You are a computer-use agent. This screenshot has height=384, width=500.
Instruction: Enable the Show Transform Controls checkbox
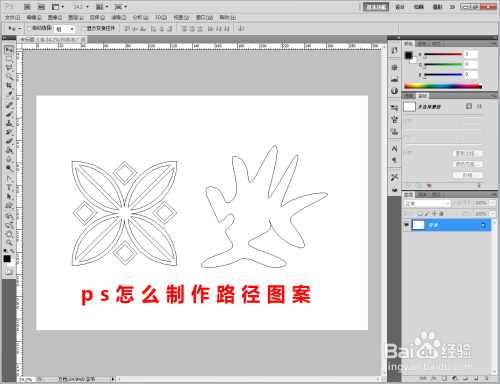(x=84, y=28)
